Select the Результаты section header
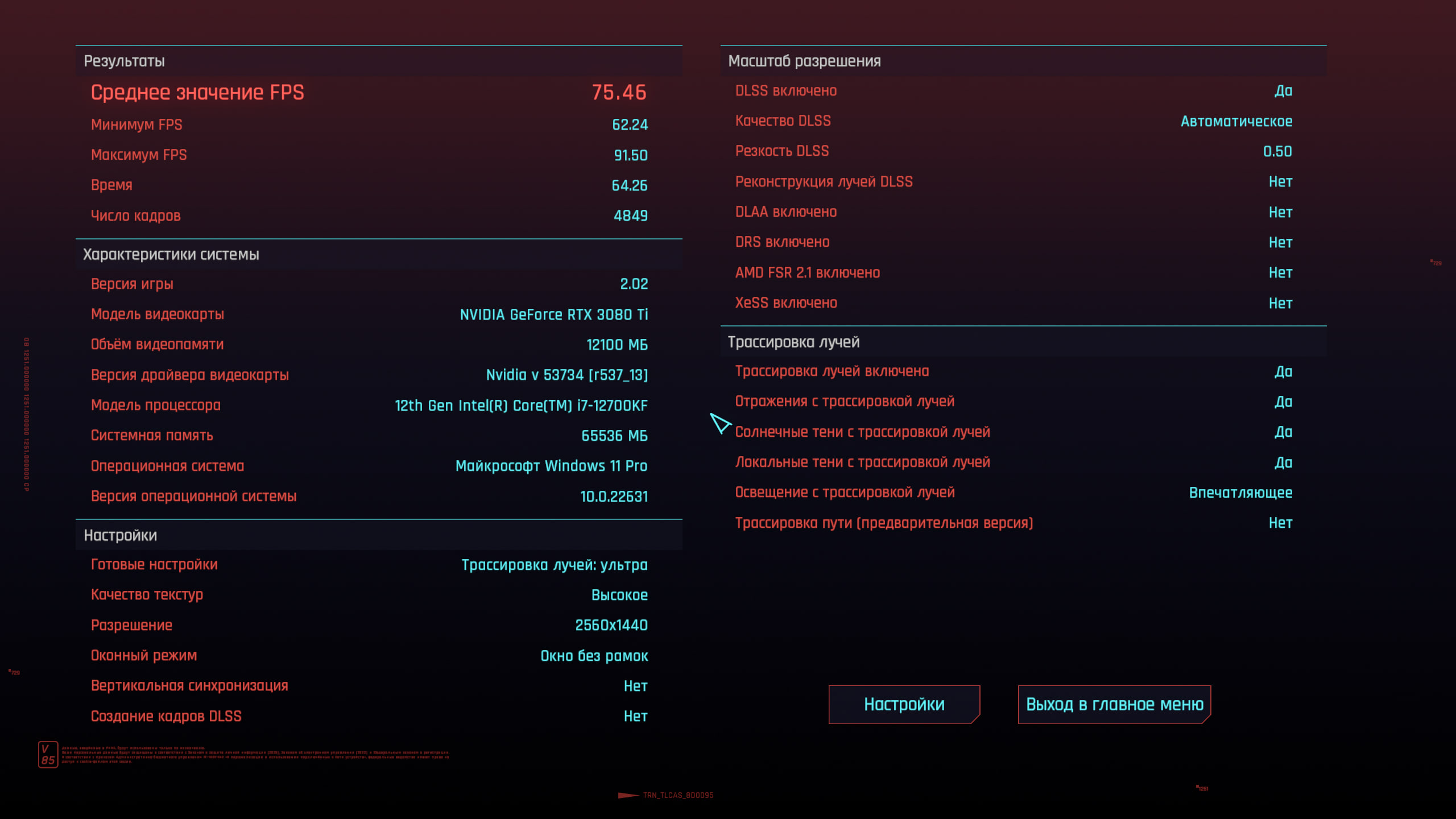 tap(124, 61)
